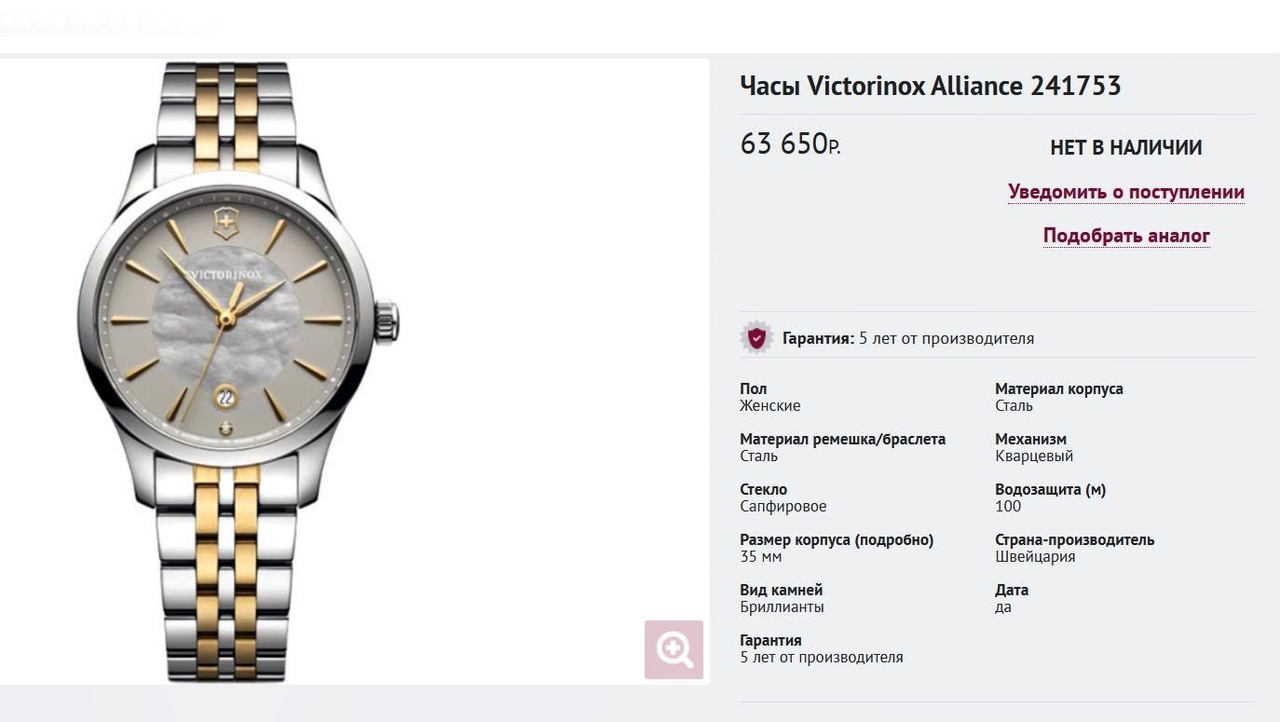
Task: Select the 'Материал ремешка/браслета' specification label
Action: [x=842, y=439]
